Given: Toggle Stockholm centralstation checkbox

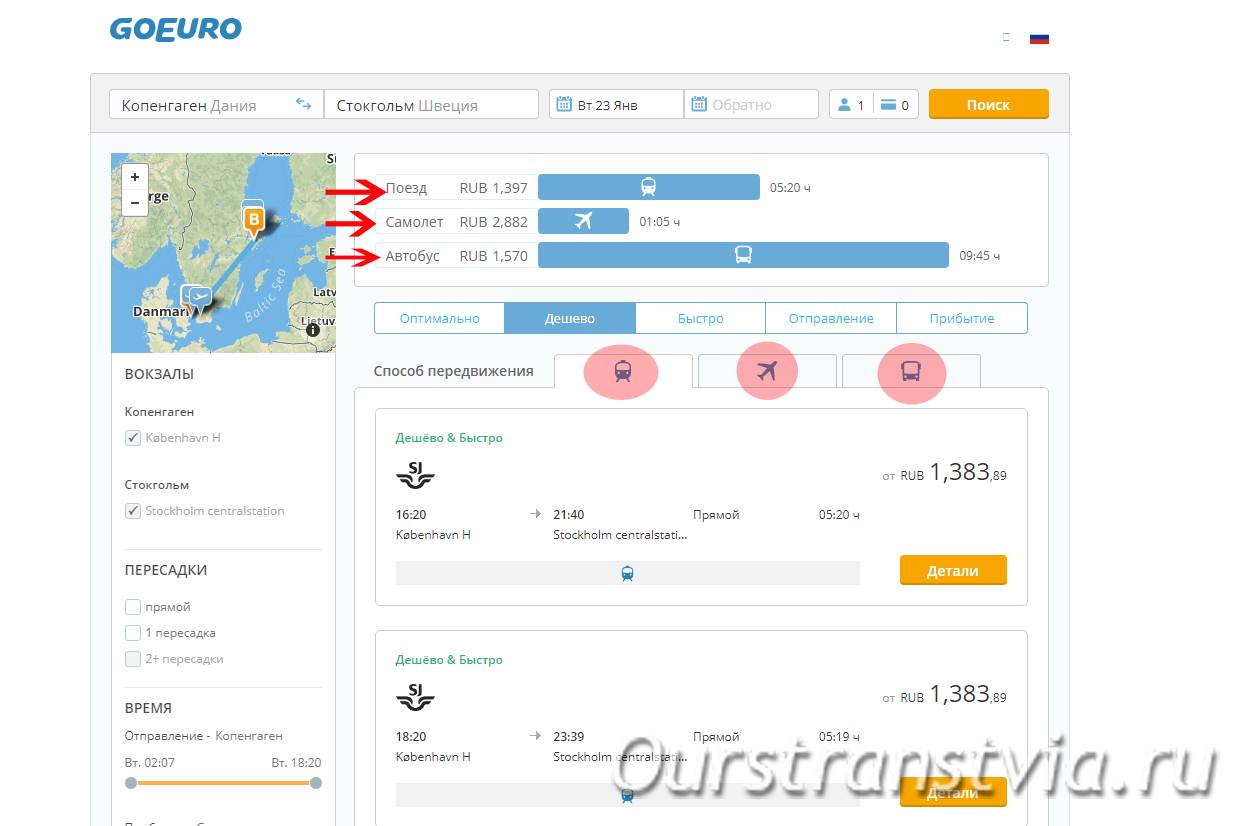Looking at the screenshot, I should [x=133, y=511].
